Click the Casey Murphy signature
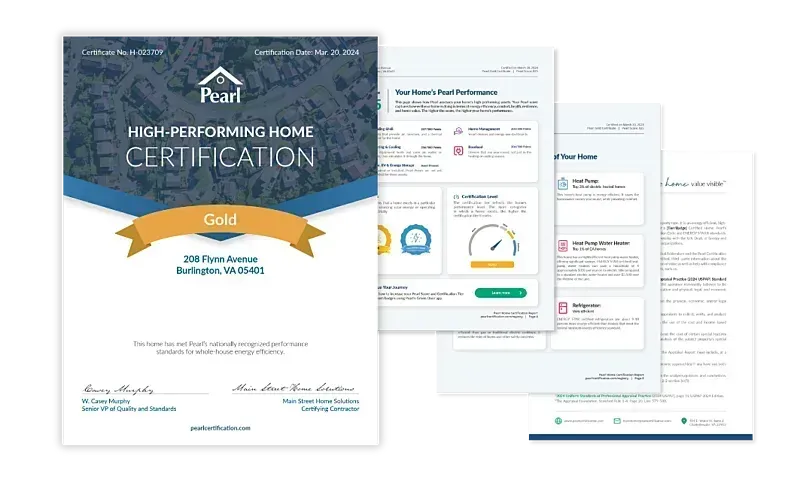 [118, 389]
